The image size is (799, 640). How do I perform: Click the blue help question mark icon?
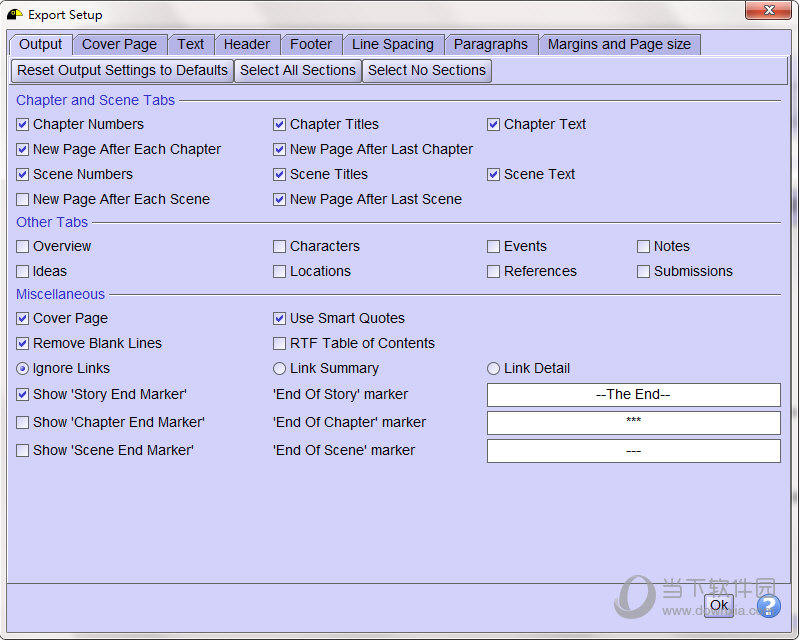768,606
